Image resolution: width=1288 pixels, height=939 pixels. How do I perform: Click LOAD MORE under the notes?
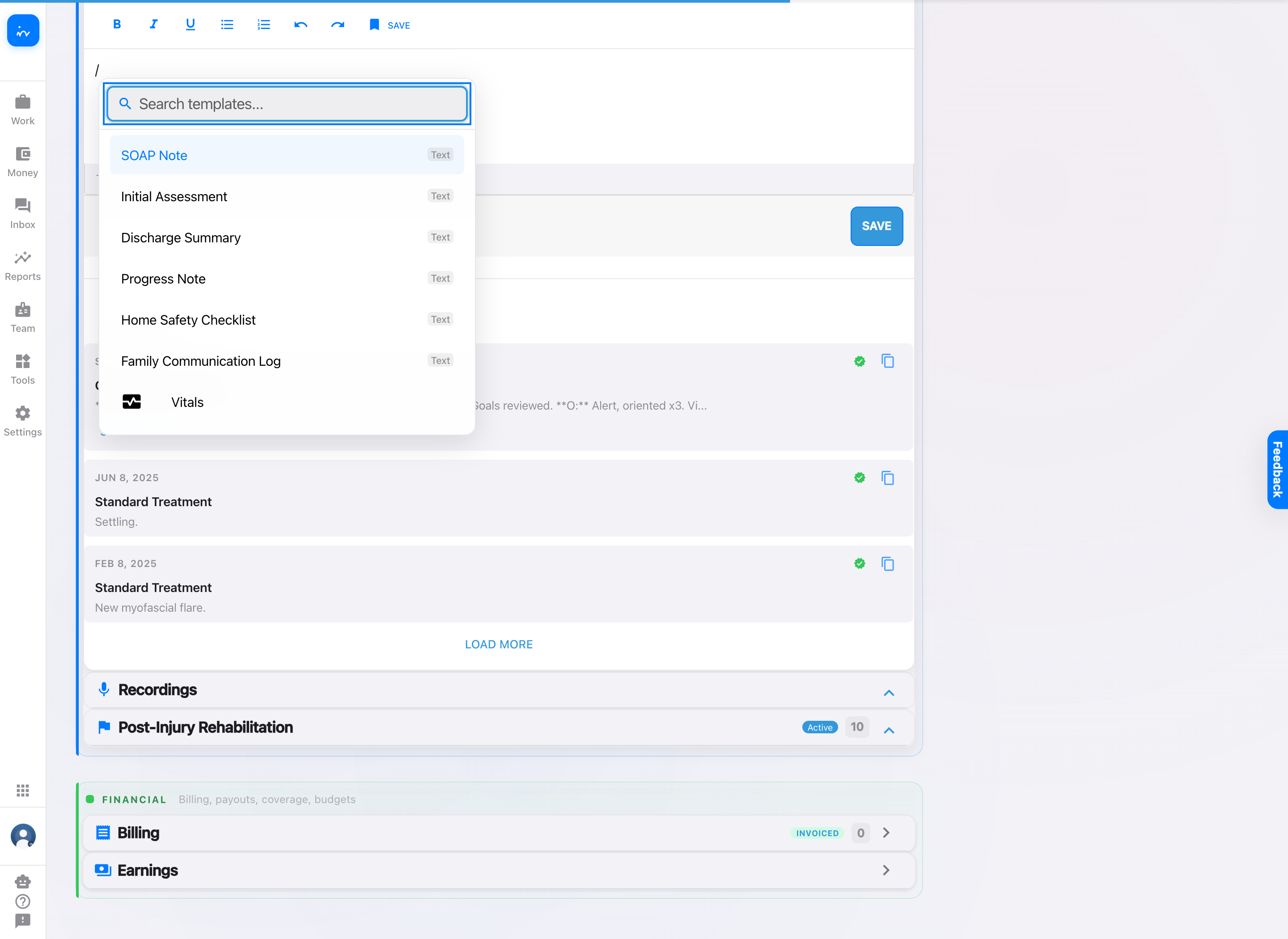(x=499, y=645)
